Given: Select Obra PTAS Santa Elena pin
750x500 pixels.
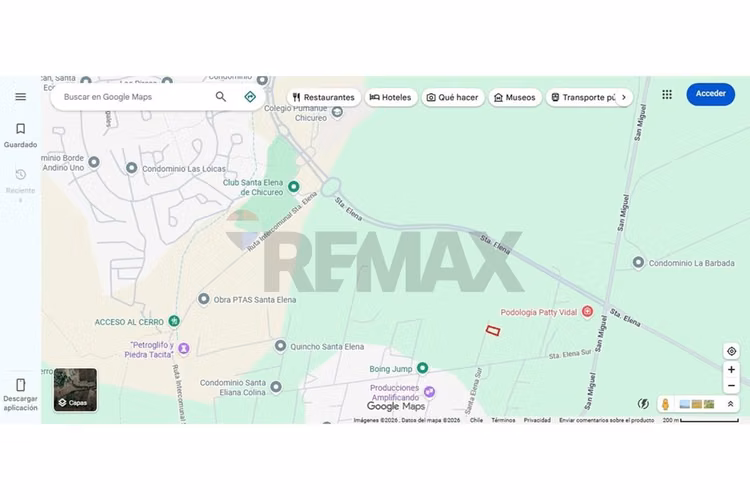Looking at the screenshot, I should [204, 299].
